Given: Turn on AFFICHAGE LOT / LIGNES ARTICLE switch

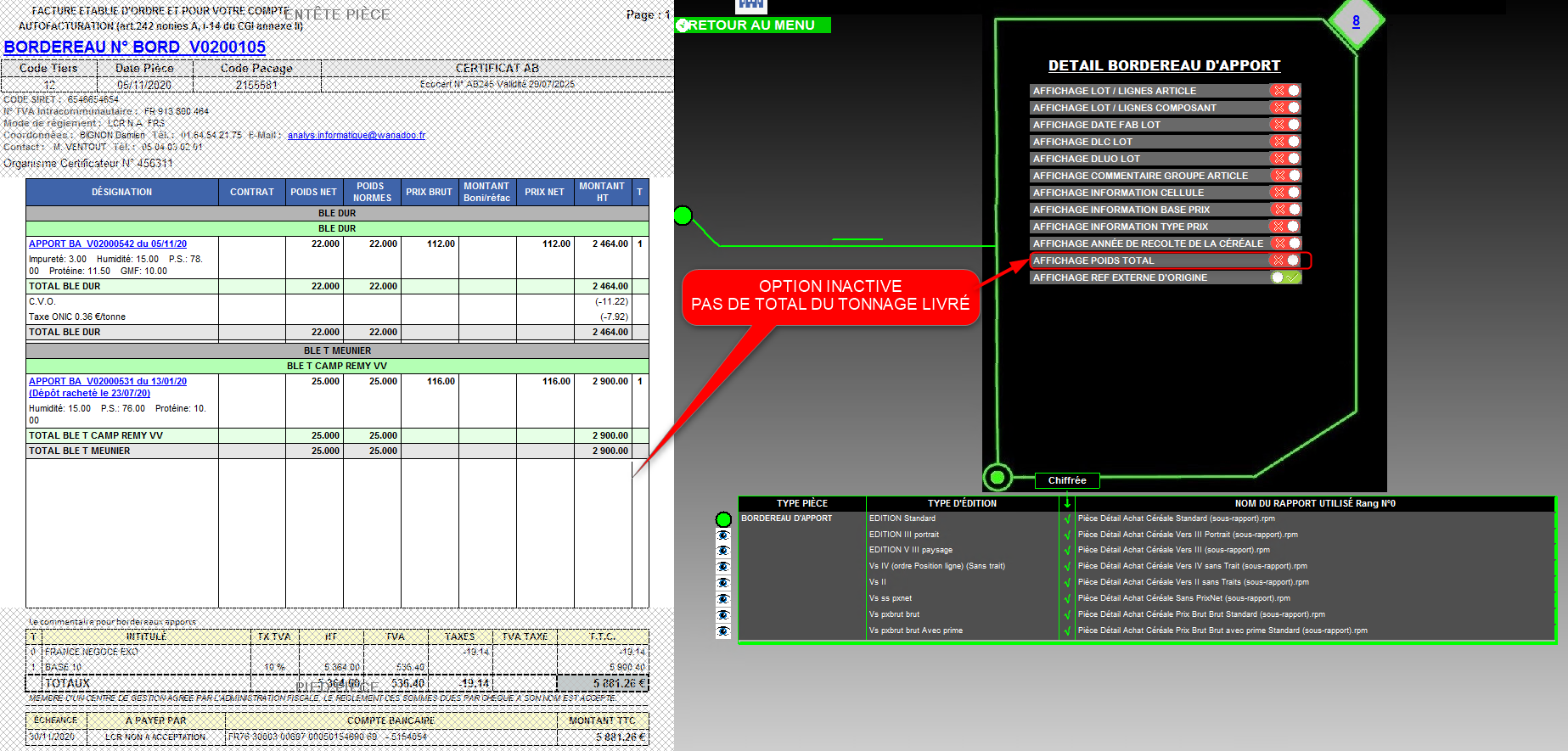Looking at the screenshot, I should (1285, 91).
